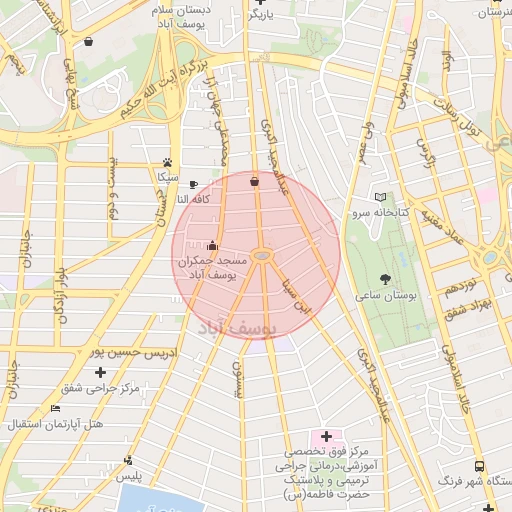
Task: Click the shopping basket icon near شیخ بهایی
Action: (88, 42)
